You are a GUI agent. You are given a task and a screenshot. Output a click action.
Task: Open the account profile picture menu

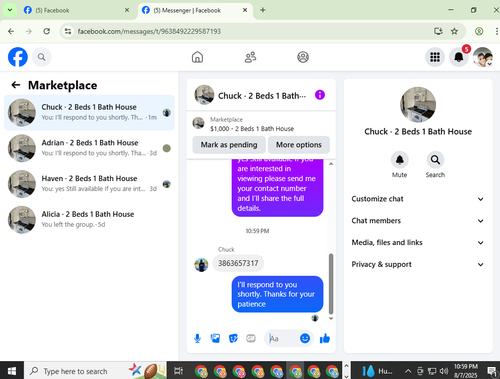coord(483,57)
